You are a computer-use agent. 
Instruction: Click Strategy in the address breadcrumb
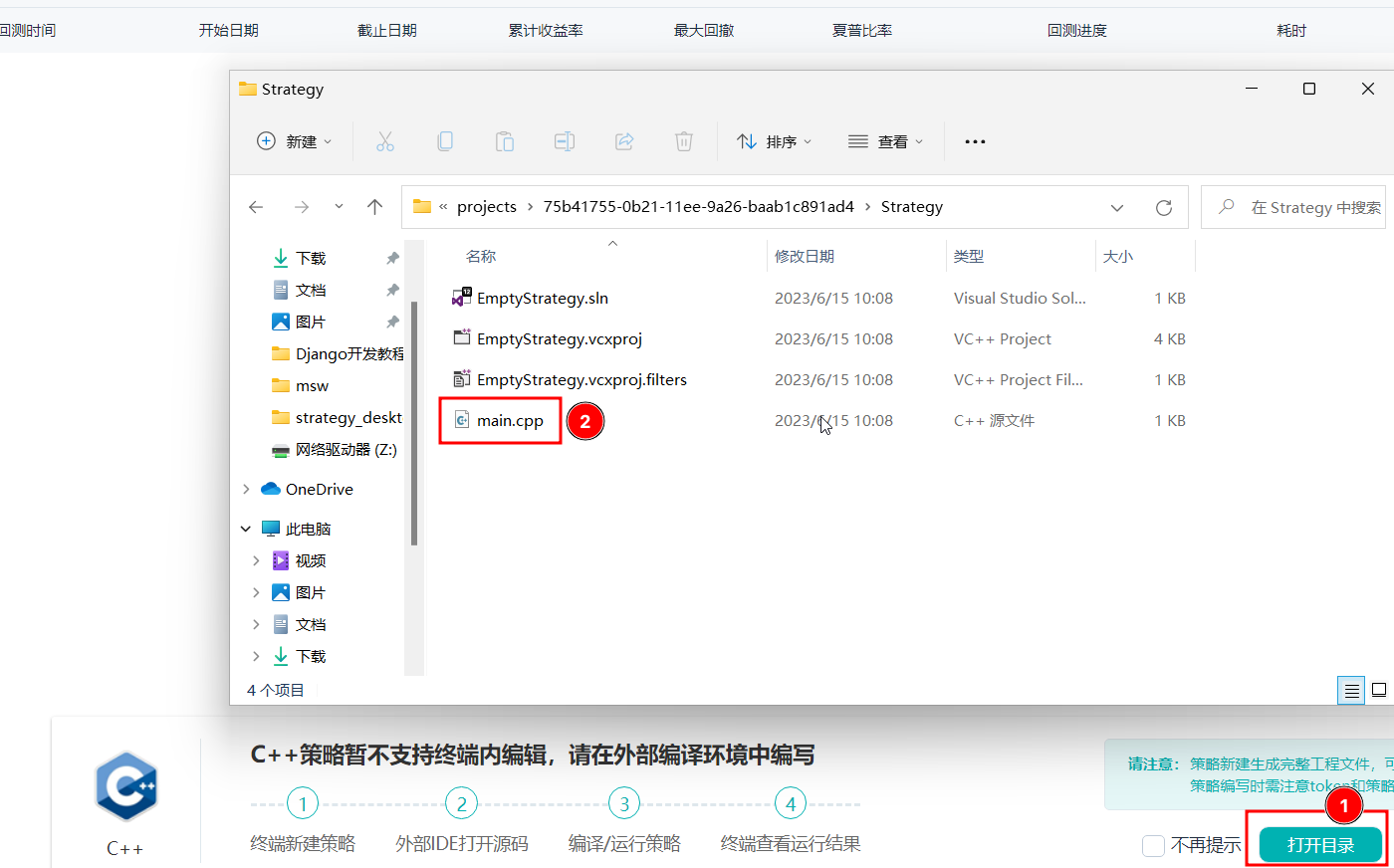[912, 207]
